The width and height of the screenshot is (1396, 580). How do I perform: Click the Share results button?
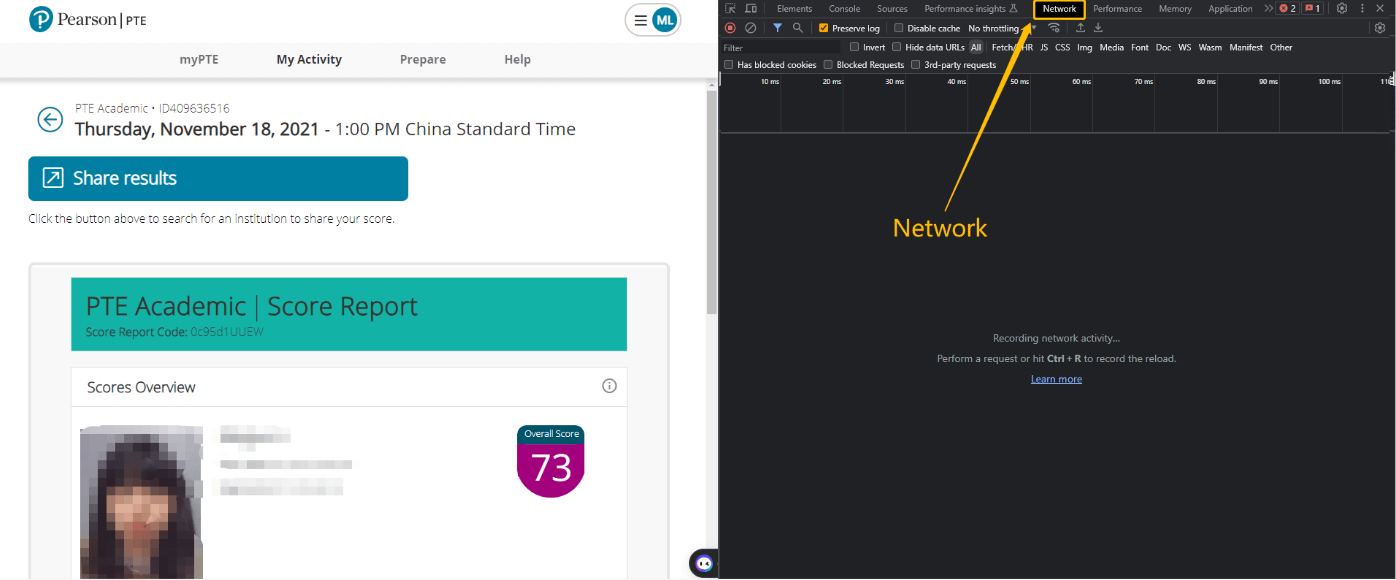coord(218,179)
